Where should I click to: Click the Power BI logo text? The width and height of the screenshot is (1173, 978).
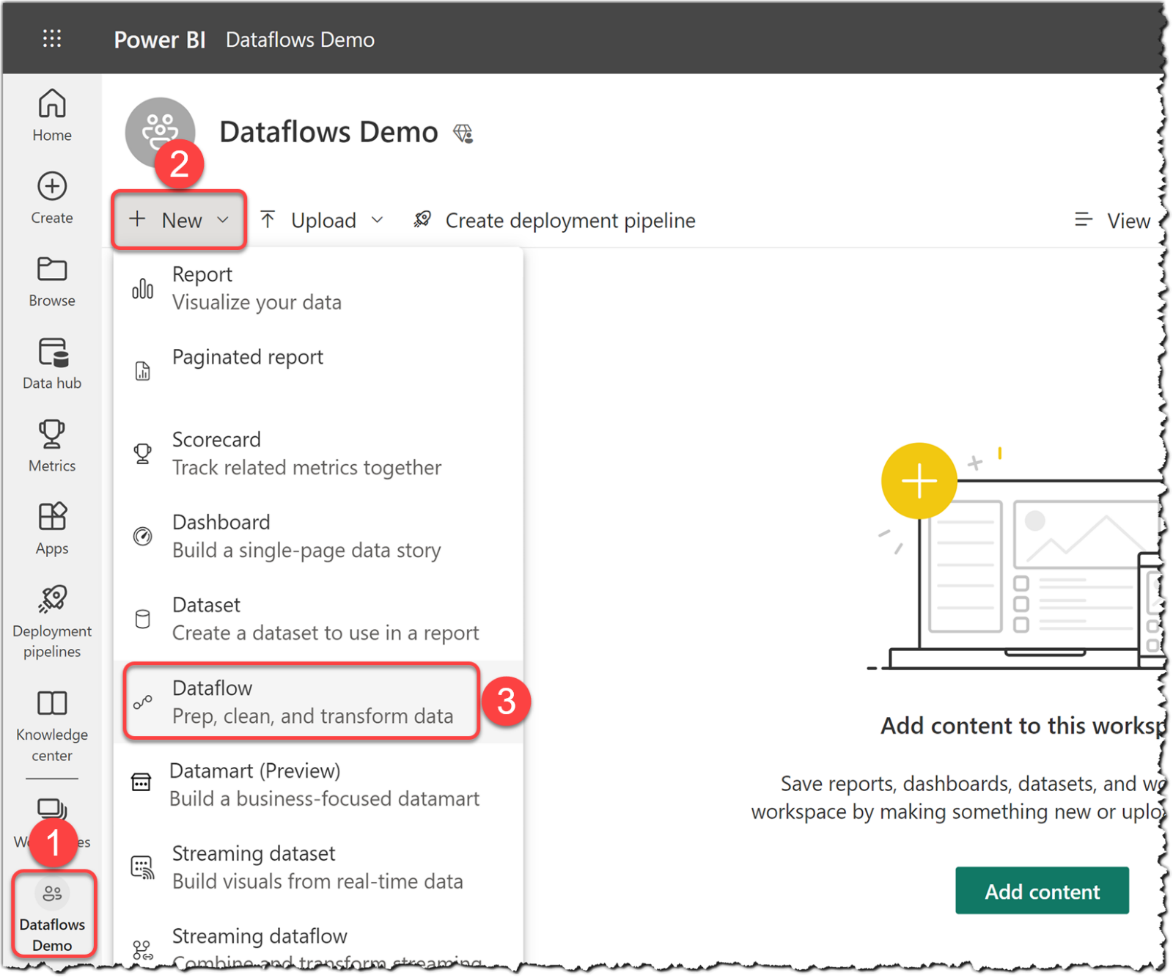click(159, 40)
